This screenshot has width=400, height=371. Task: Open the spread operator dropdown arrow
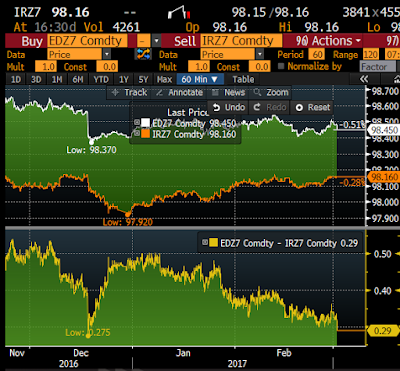pyautogui.click(x=156, y=41)
